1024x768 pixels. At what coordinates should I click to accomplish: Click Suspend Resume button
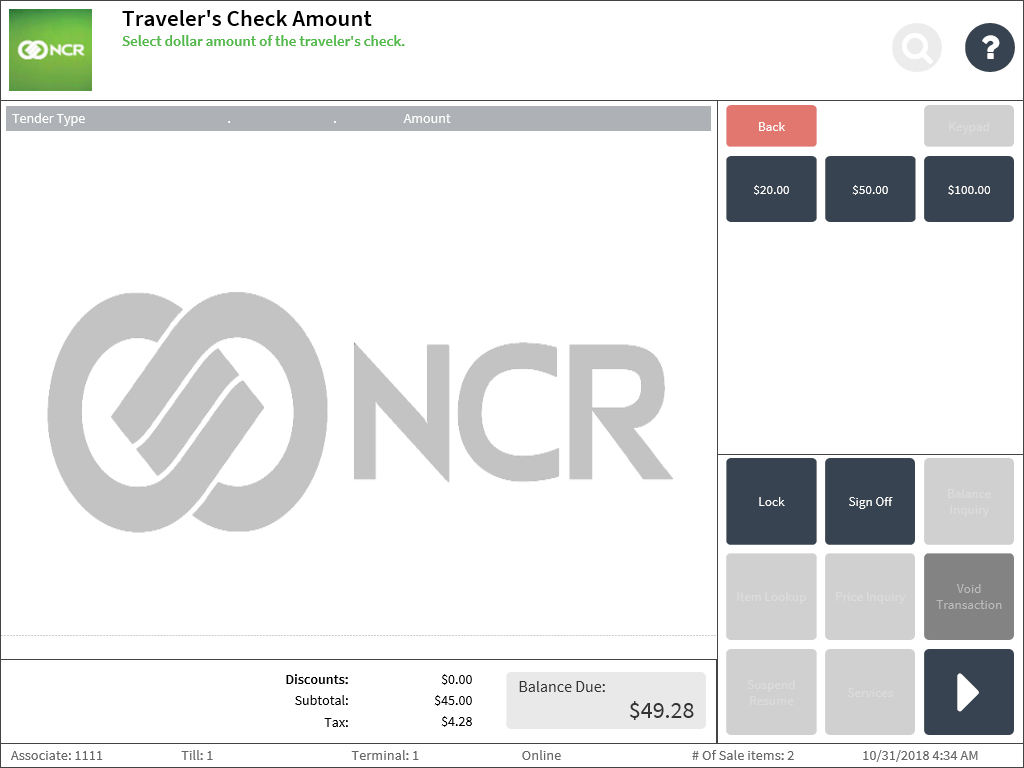(x=771, y=692)
